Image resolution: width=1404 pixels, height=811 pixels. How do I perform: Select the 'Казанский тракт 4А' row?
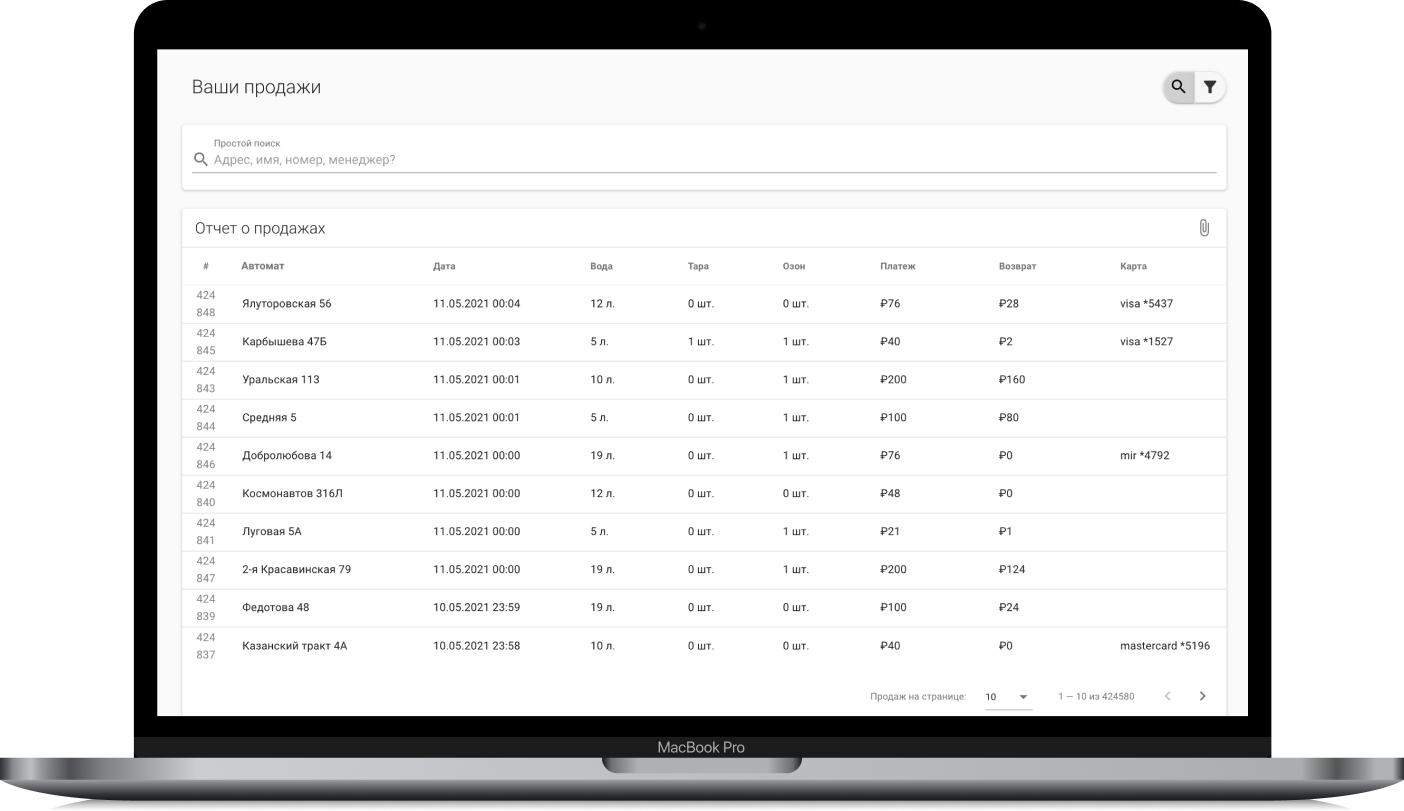point(704,646)
